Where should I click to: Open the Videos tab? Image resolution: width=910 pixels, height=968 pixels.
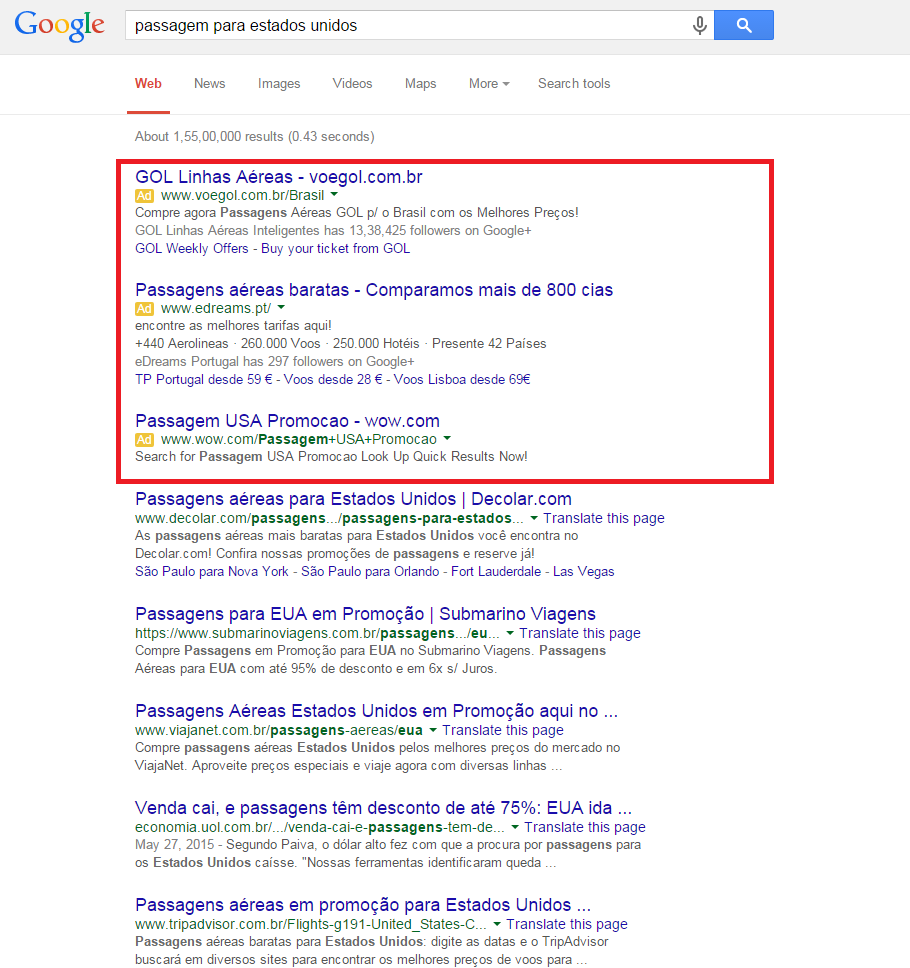(x=353, y=83)
